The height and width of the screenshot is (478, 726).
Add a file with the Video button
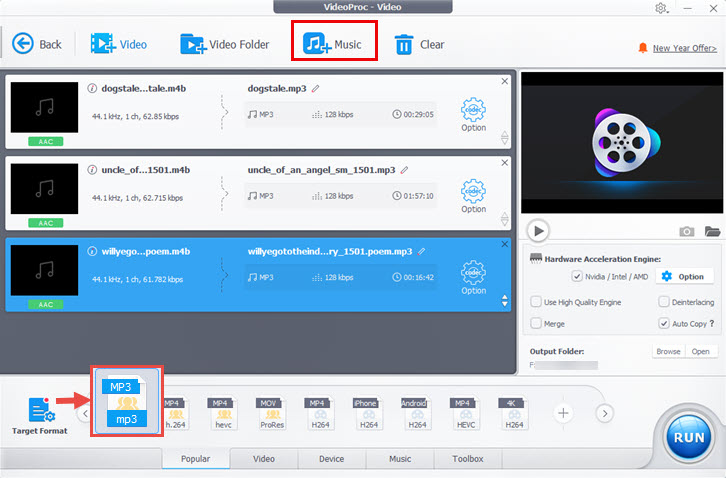[119, 44]
